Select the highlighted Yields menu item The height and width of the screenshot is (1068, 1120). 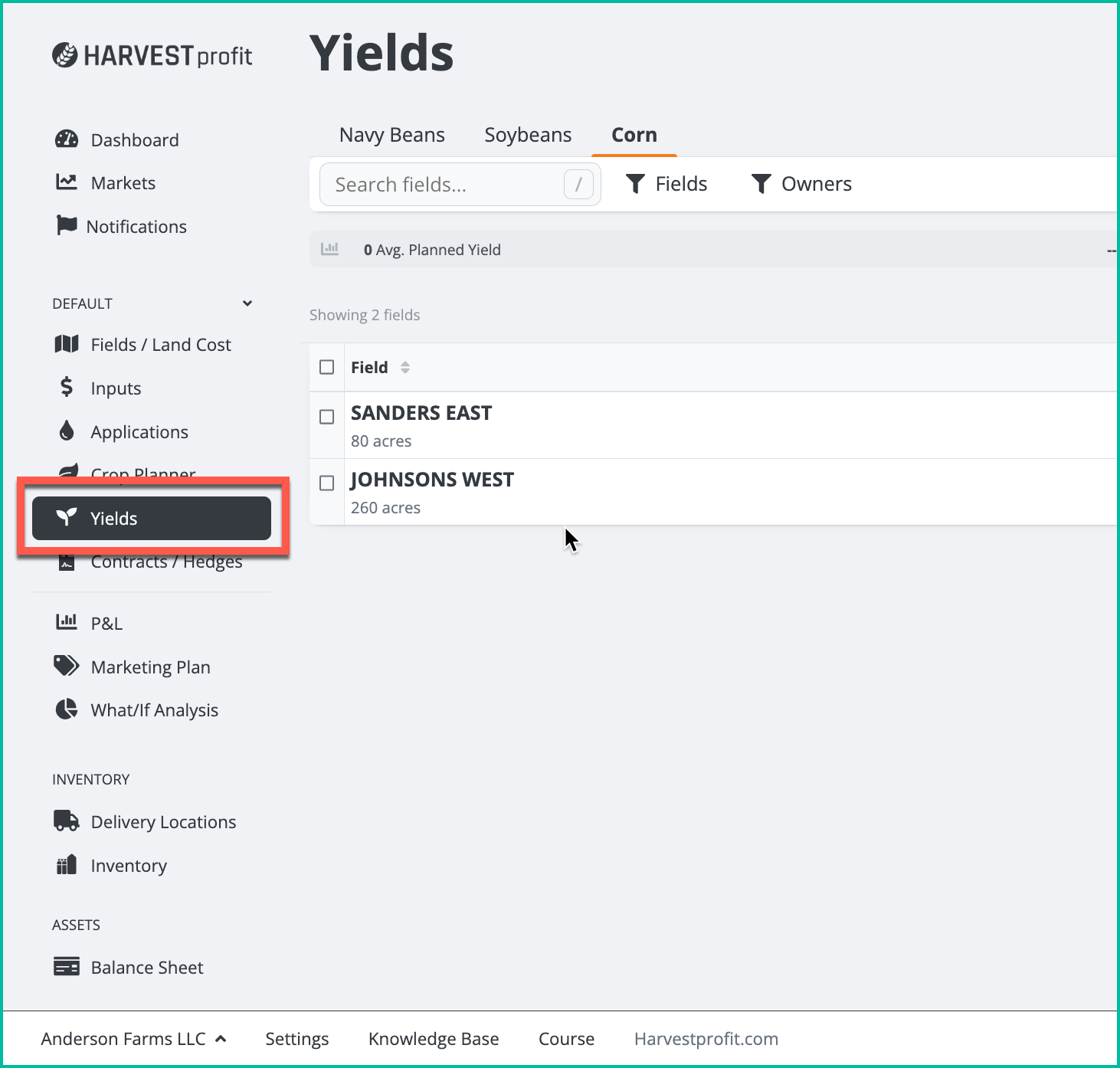coord(152,518)
